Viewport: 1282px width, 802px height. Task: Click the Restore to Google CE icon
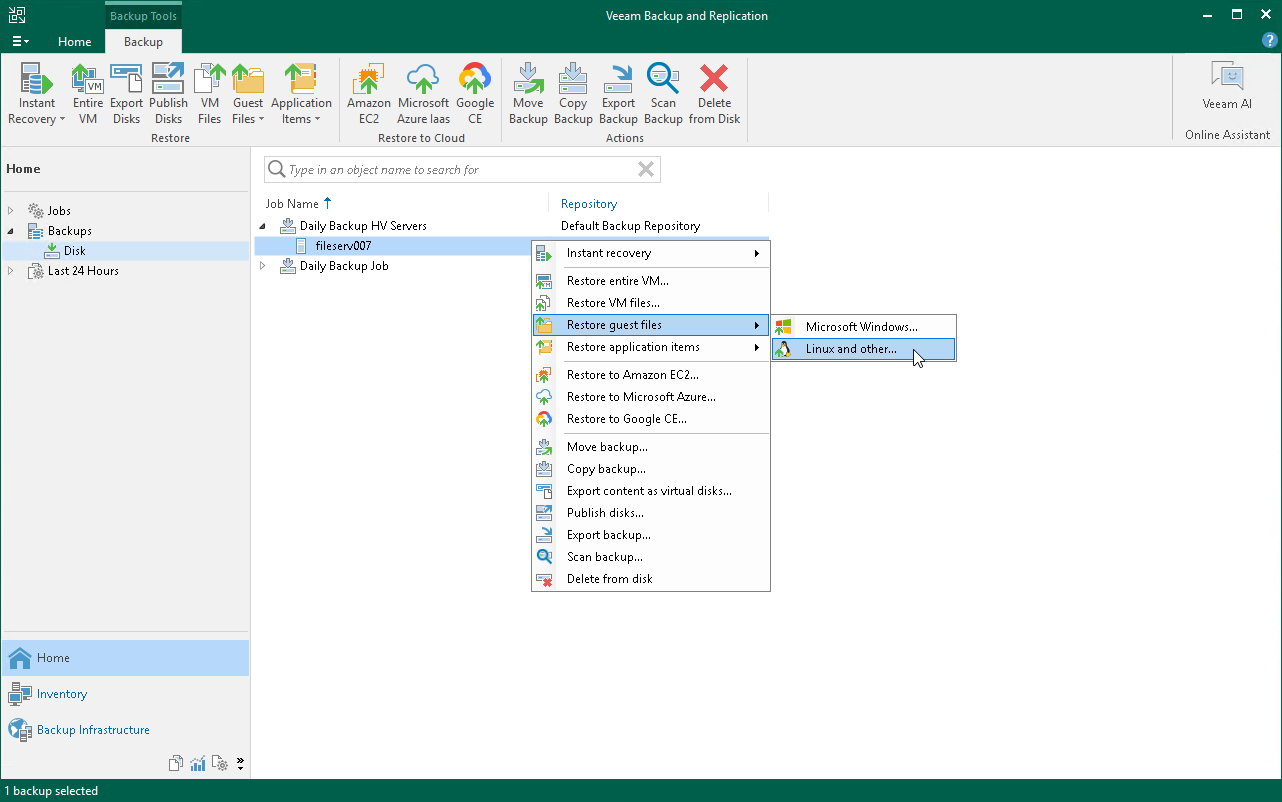[x=475, y=80]
